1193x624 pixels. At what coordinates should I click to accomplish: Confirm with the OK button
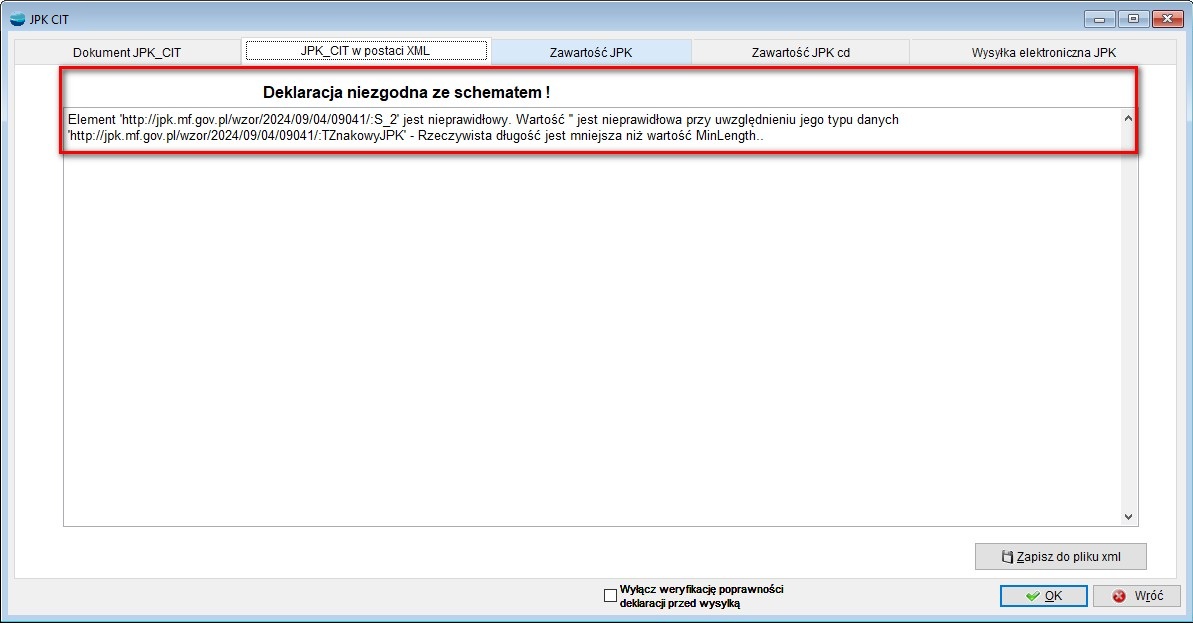[1043, 595]
